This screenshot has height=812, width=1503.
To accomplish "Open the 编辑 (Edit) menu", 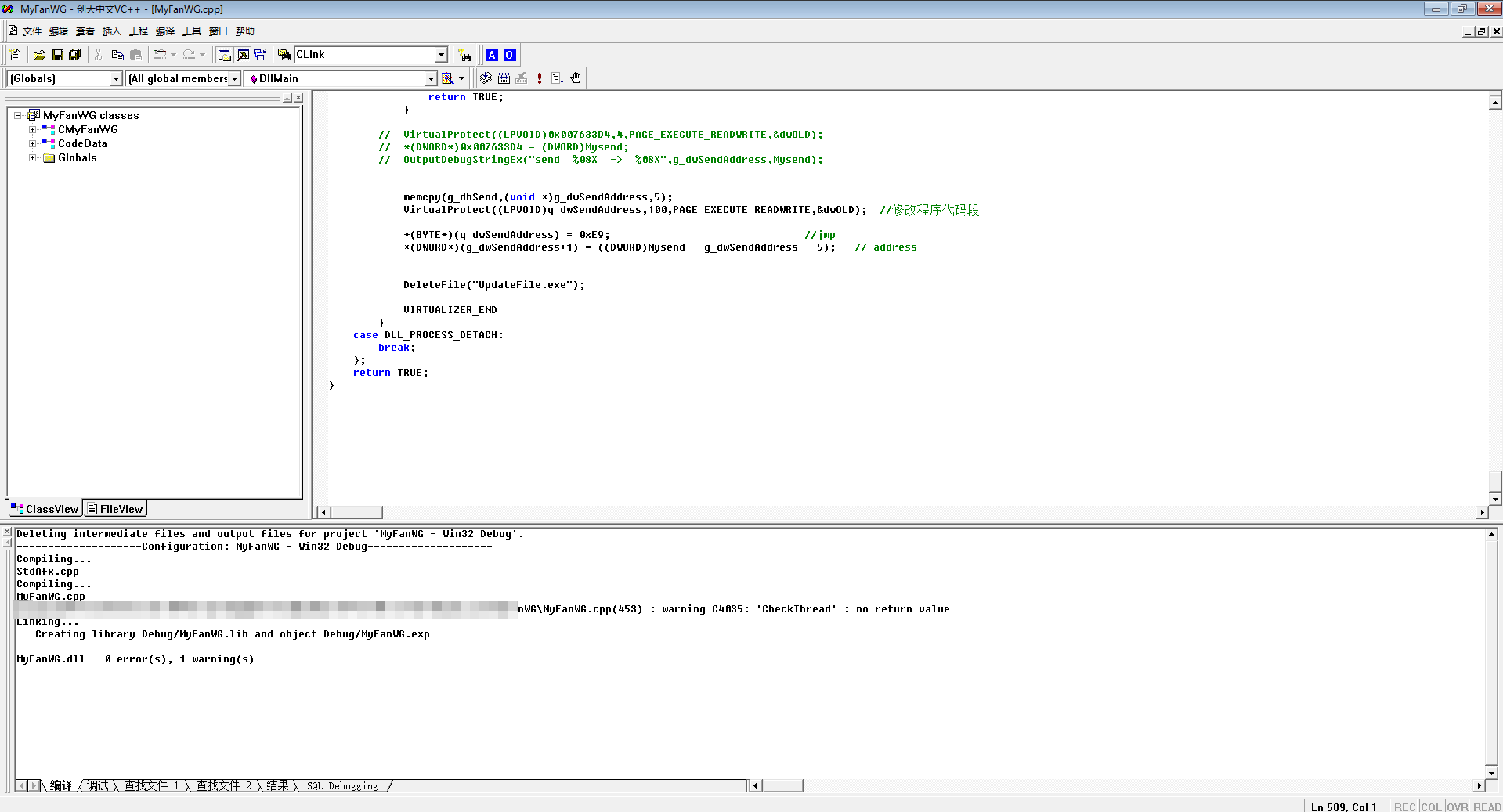I will pyautogui.click(x=59, y=31).
